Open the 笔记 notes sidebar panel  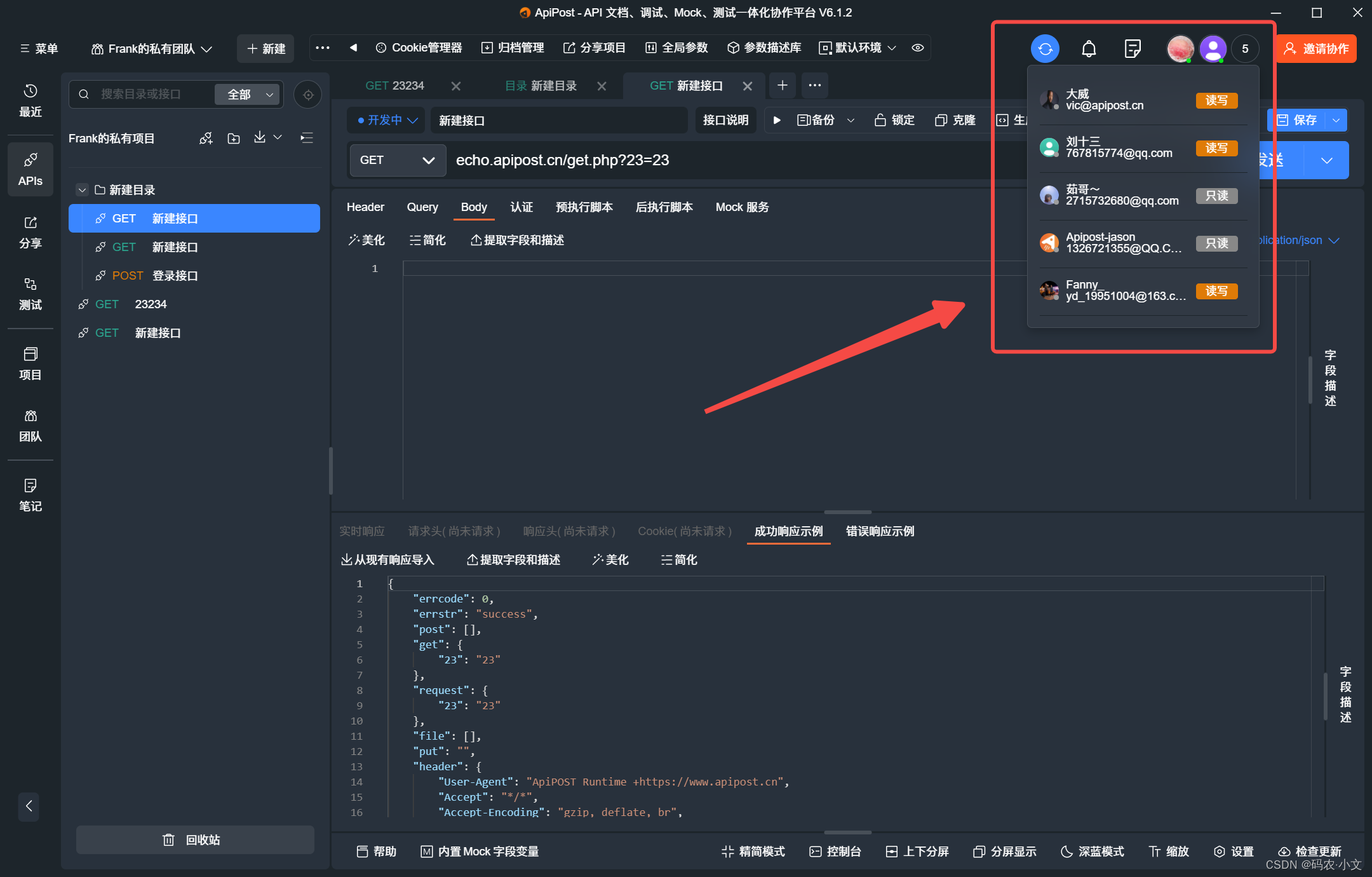tap(30, 494)
